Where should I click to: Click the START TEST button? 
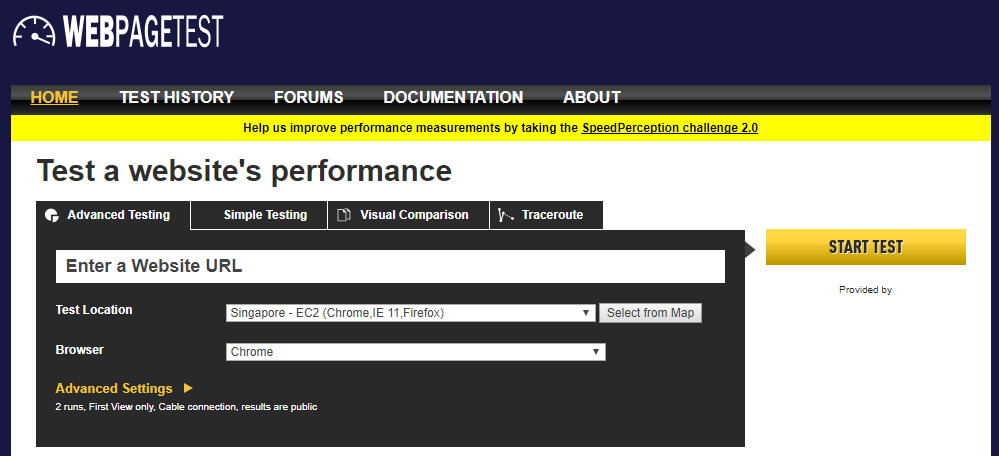point(866,247)
